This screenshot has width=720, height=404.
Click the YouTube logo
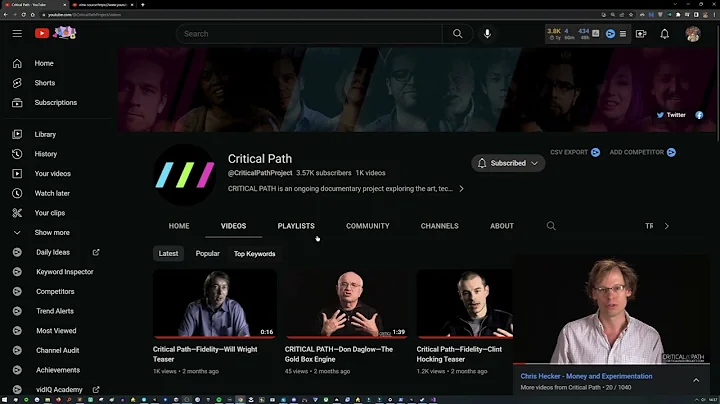tap(42, 33)
